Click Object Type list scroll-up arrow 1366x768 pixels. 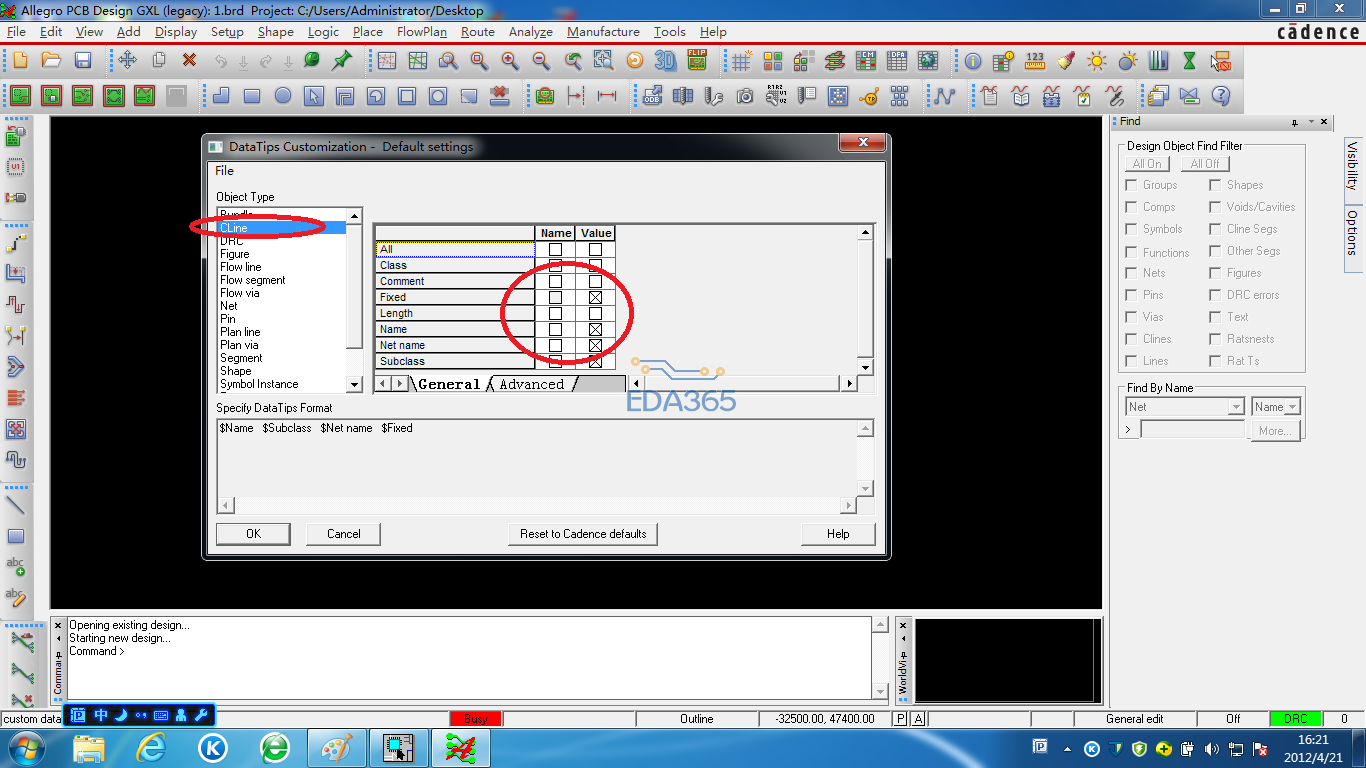click(x=354, y=216)
